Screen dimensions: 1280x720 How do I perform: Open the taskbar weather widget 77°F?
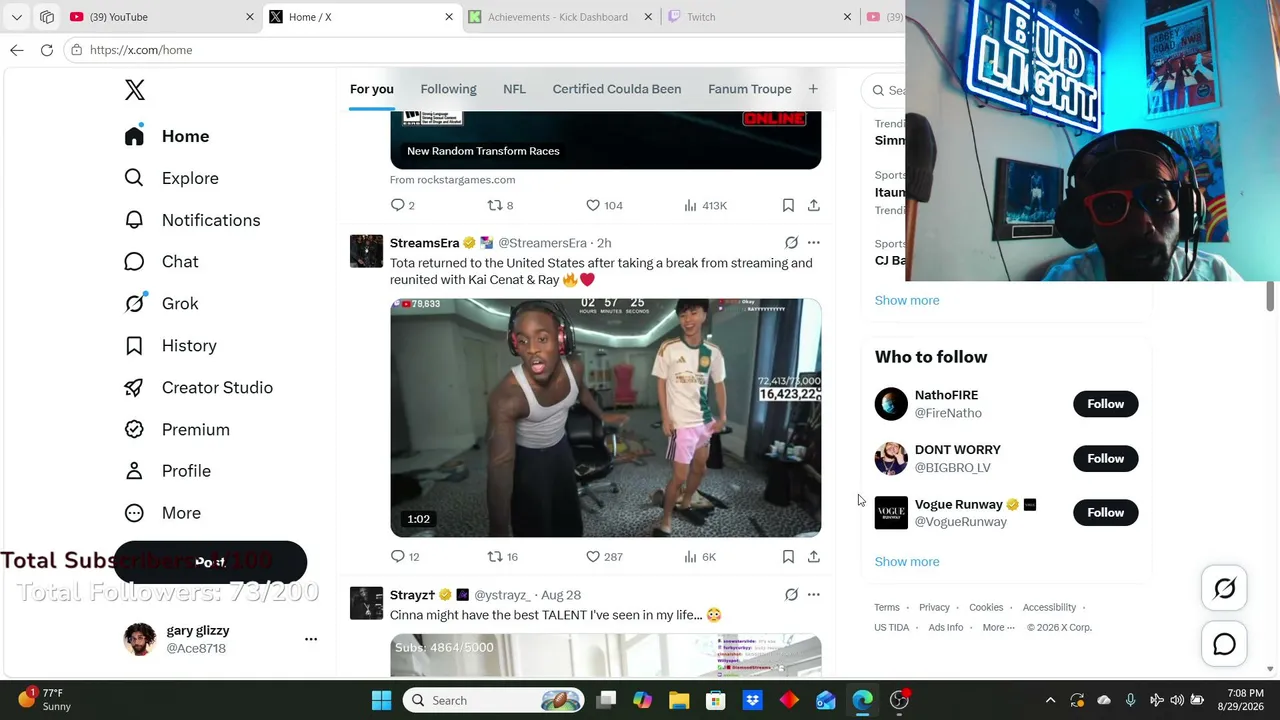click(x=45, y=700)
